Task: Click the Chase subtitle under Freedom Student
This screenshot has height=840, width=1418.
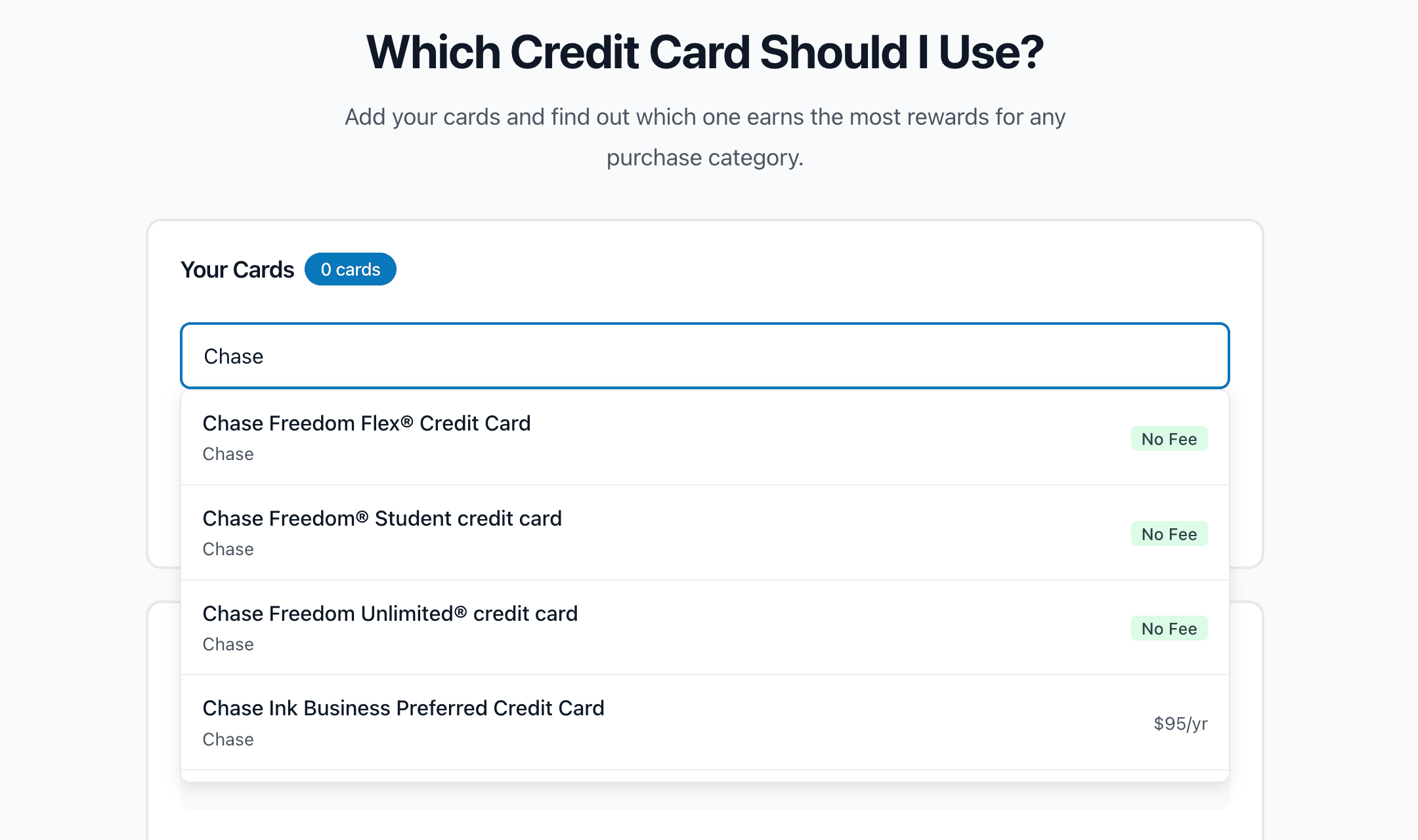Action: pos(228,549)
